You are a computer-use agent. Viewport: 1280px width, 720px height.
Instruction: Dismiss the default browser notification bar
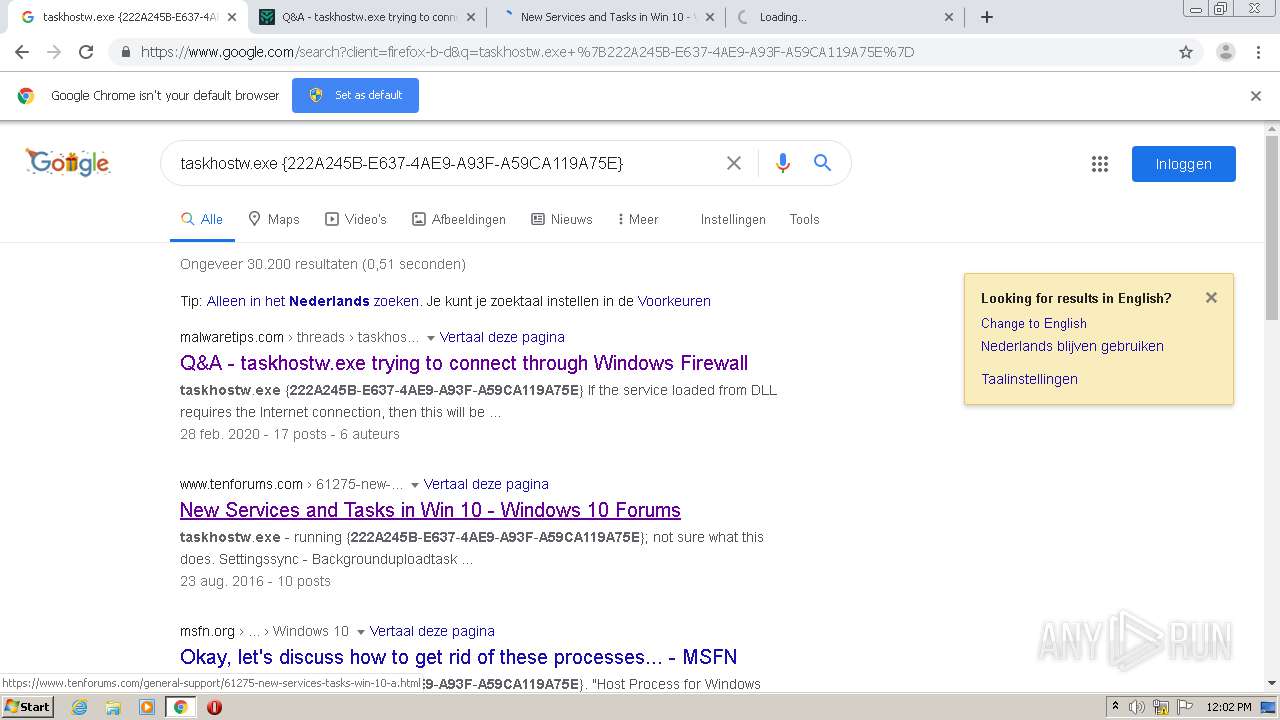pyautogui.click(x=1256, y=96)
